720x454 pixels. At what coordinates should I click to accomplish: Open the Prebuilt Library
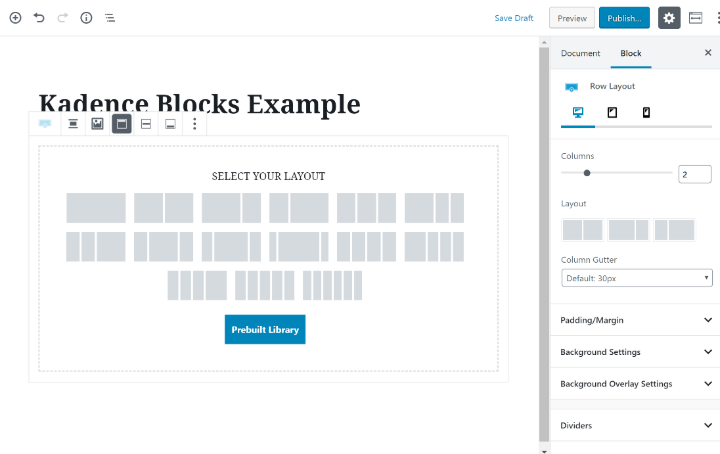pos(265,329)
